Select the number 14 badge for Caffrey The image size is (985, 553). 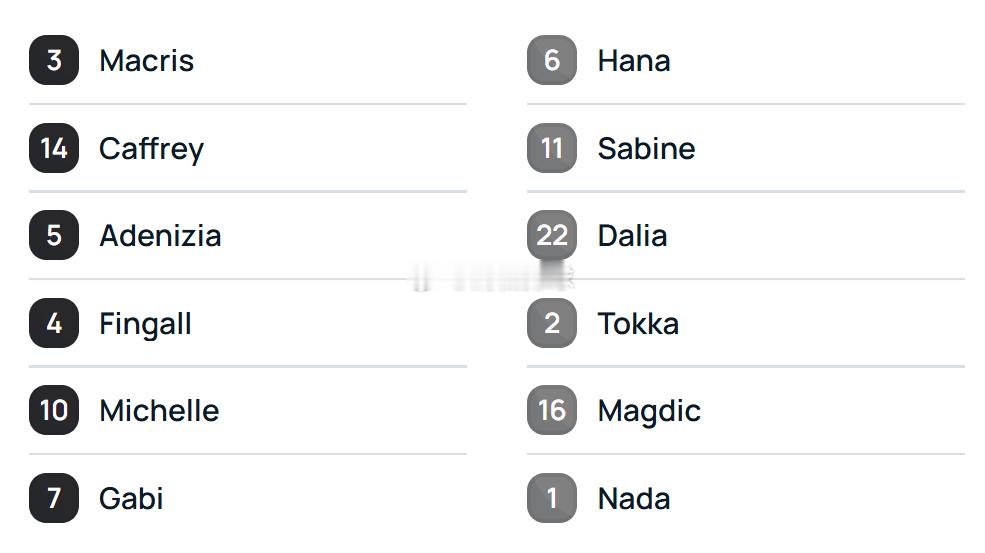tap(54, 148)
